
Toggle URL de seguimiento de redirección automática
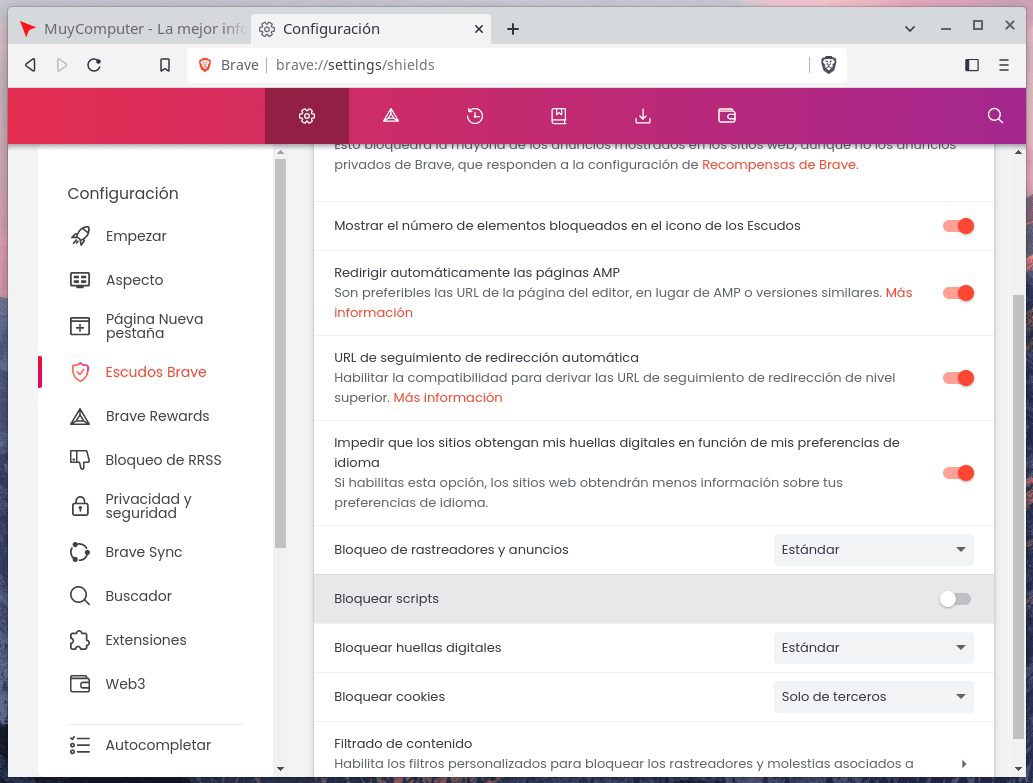[x=958, y=378]
